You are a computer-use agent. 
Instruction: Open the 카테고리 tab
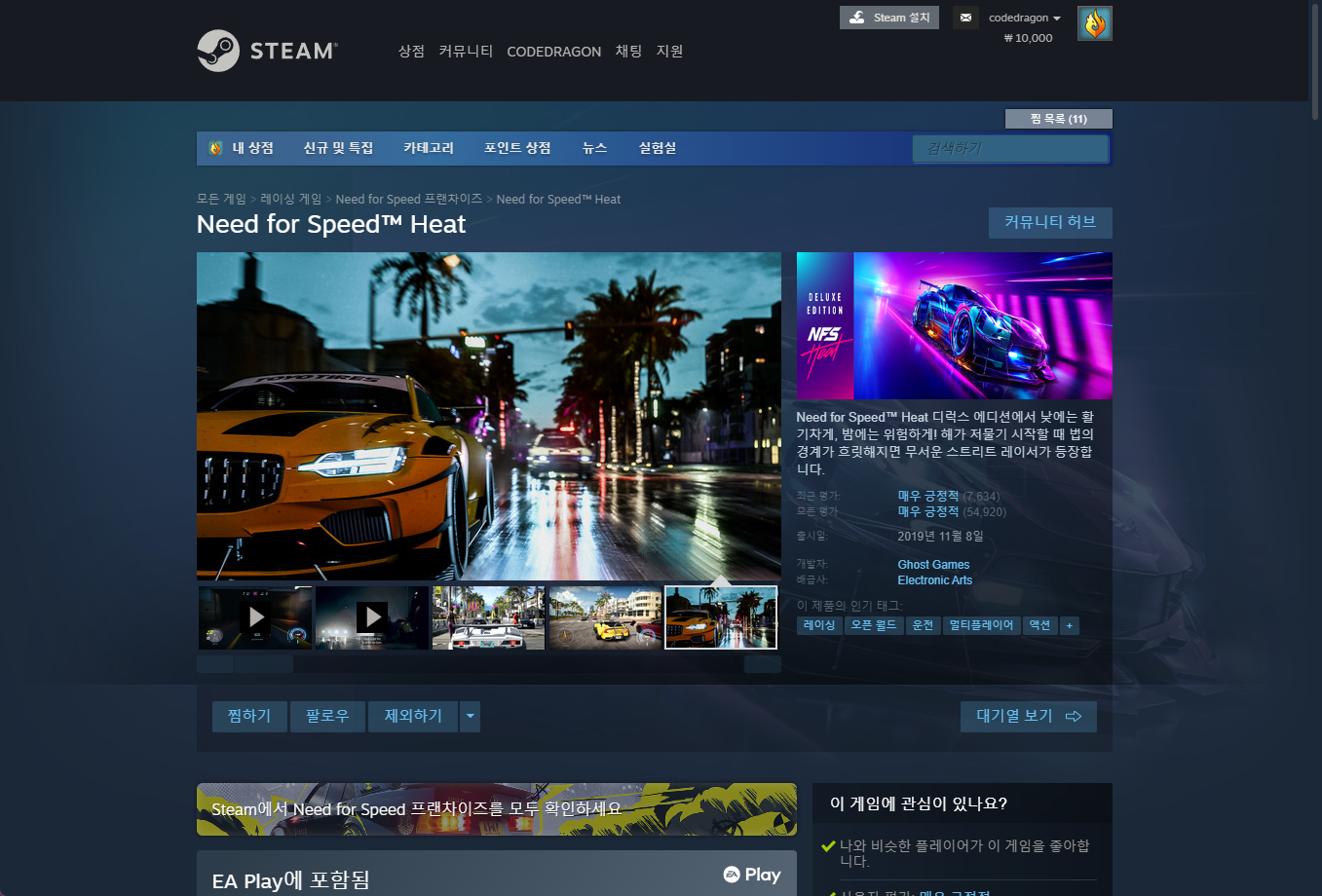click(429, 148)
